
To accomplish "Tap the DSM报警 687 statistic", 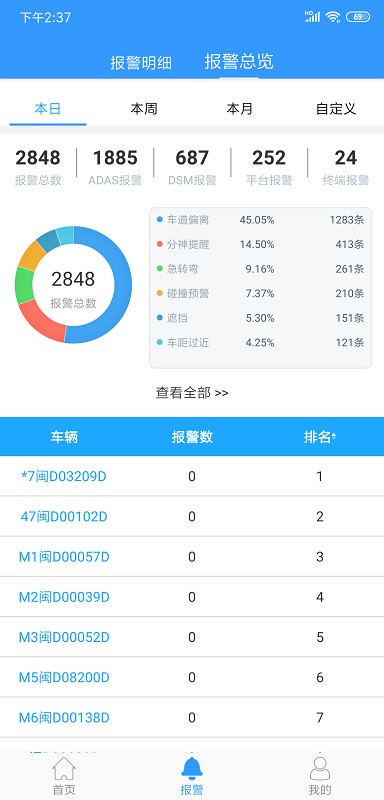I will point(192,167).
